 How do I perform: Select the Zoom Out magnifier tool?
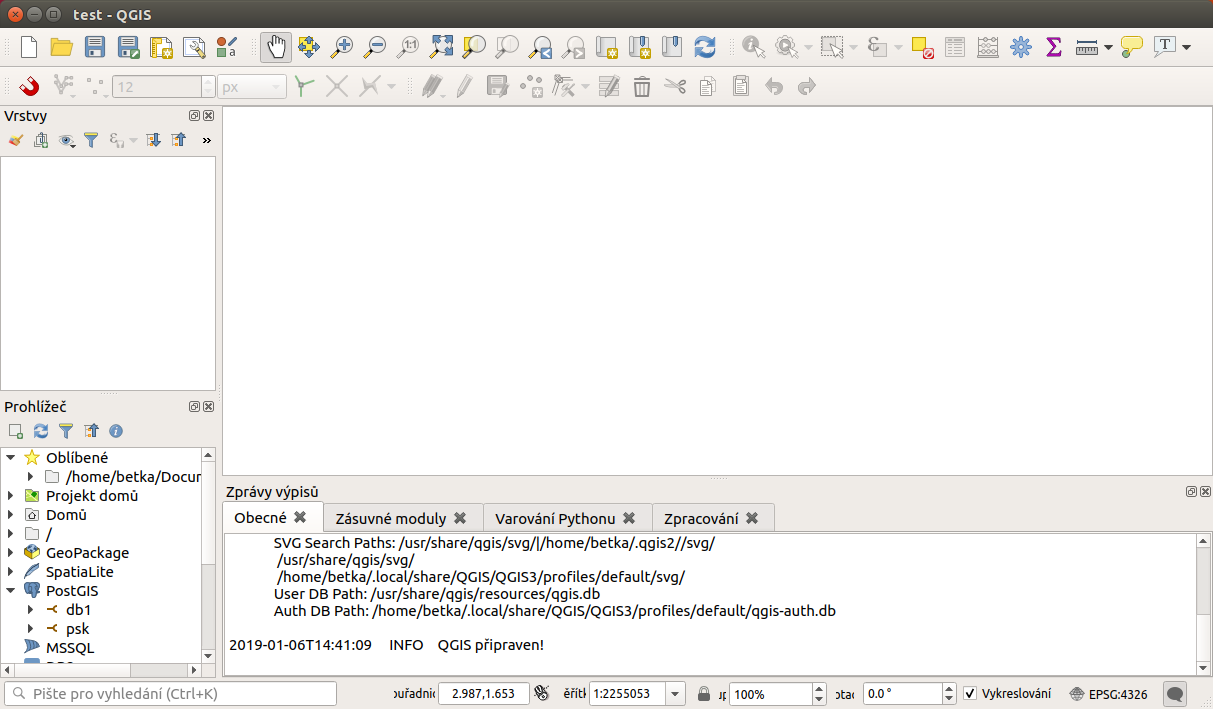point(375,46)
